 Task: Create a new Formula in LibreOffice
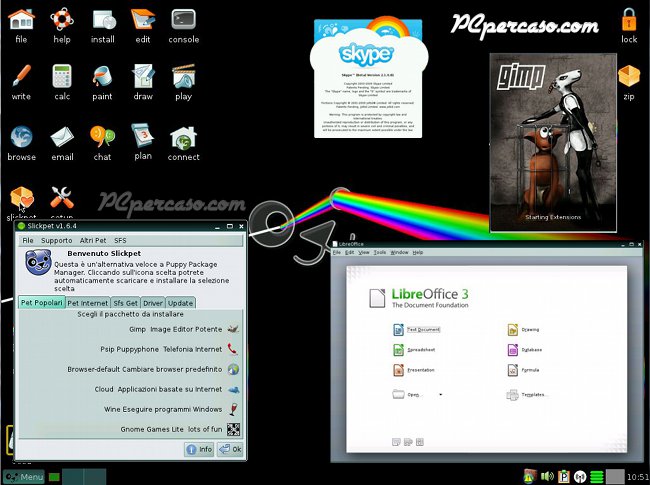(524, 370)
